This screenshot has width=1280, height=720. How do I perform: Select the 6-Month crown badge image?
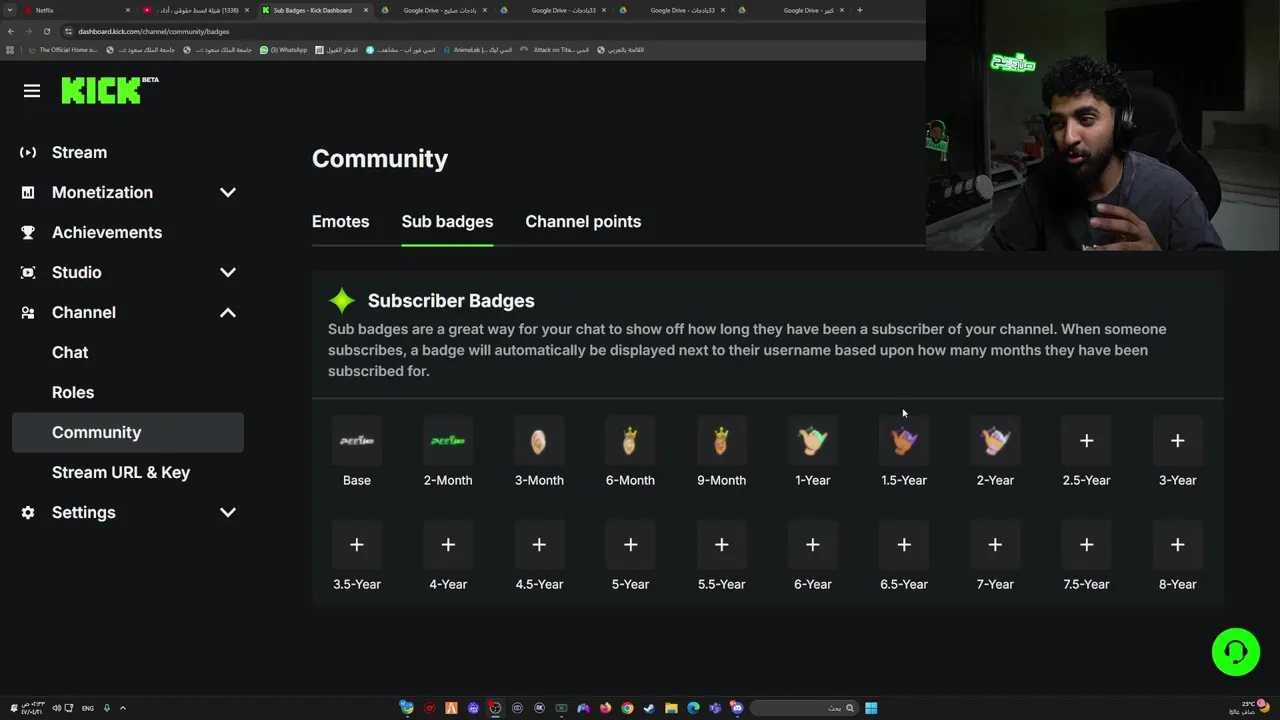click(x=630, y=440)
